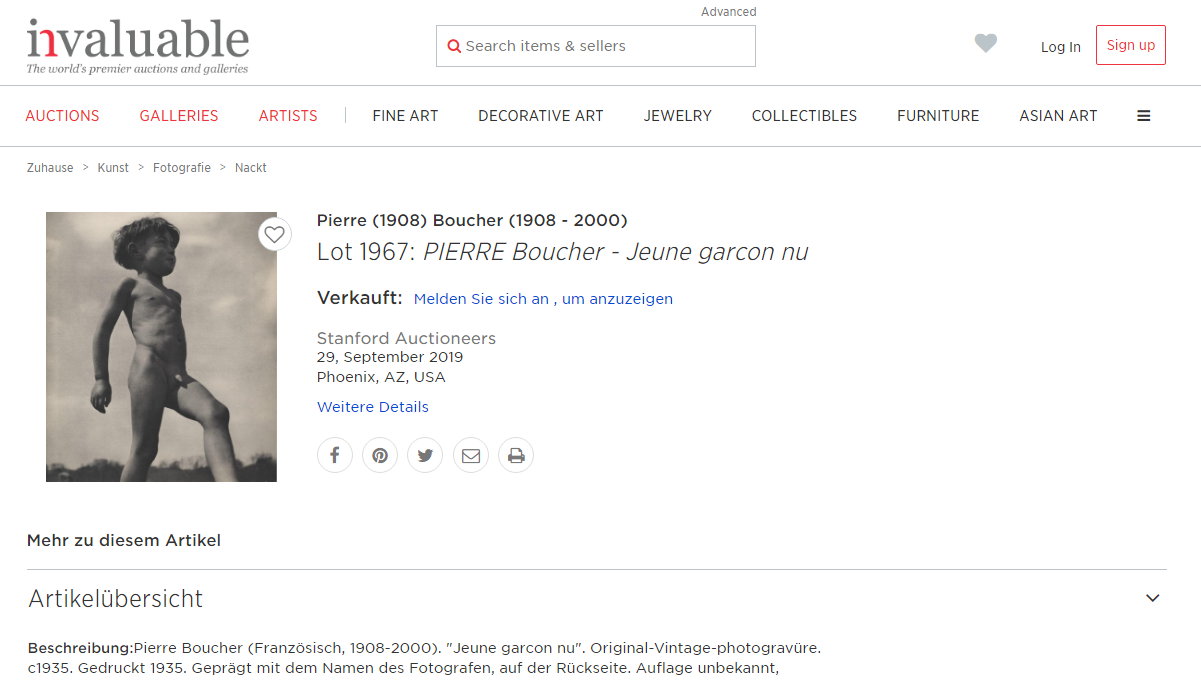Open Advanced search options
This screenshot has height=680, width=1201.
(728, 12)
